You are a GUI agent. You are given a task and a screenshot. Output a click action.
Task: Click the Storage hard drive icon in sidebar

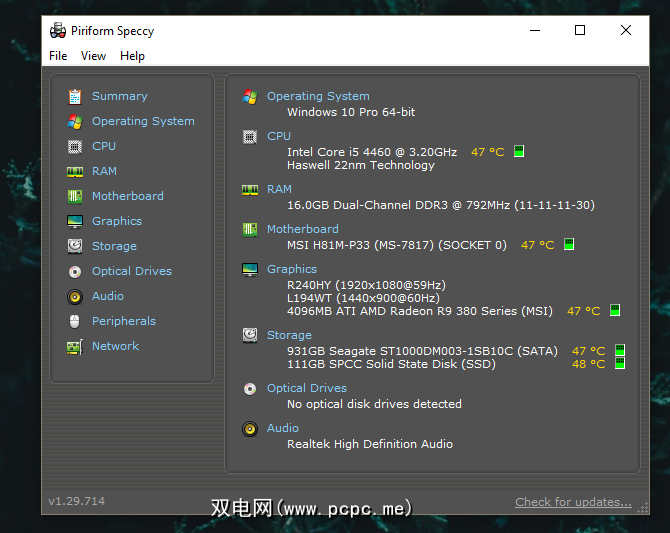[75, 246]
